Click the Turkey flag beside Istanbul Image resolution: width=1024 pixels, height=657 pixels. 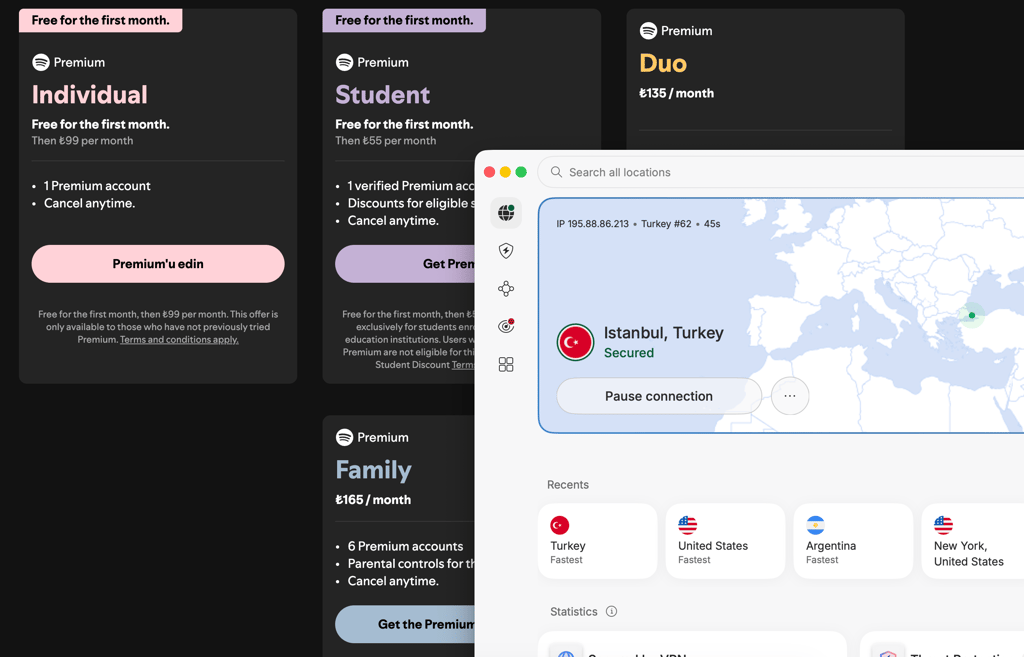575,342
